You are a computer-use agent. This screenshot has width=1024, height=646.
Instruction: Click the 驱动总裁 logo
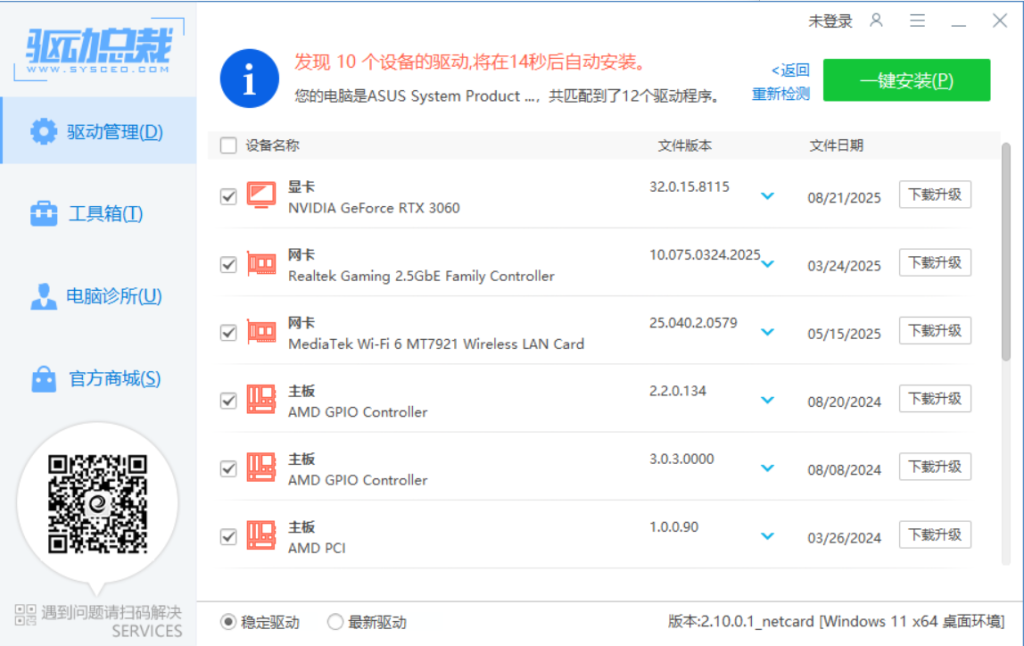99,50
